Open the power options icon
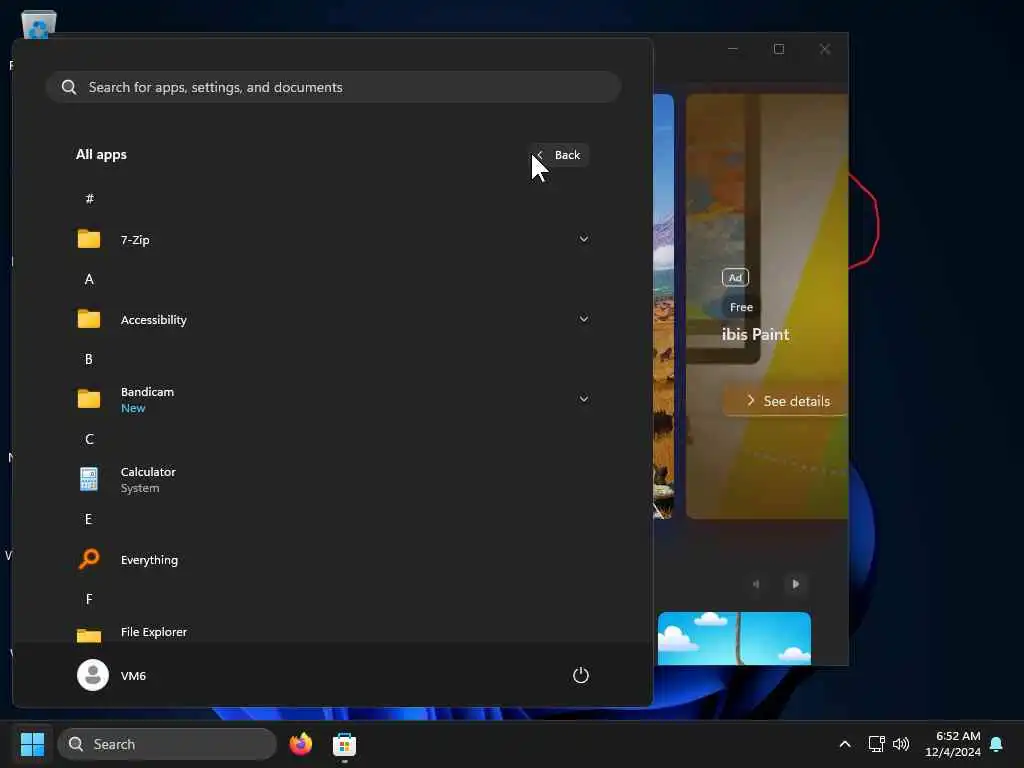 coord(581,675)
